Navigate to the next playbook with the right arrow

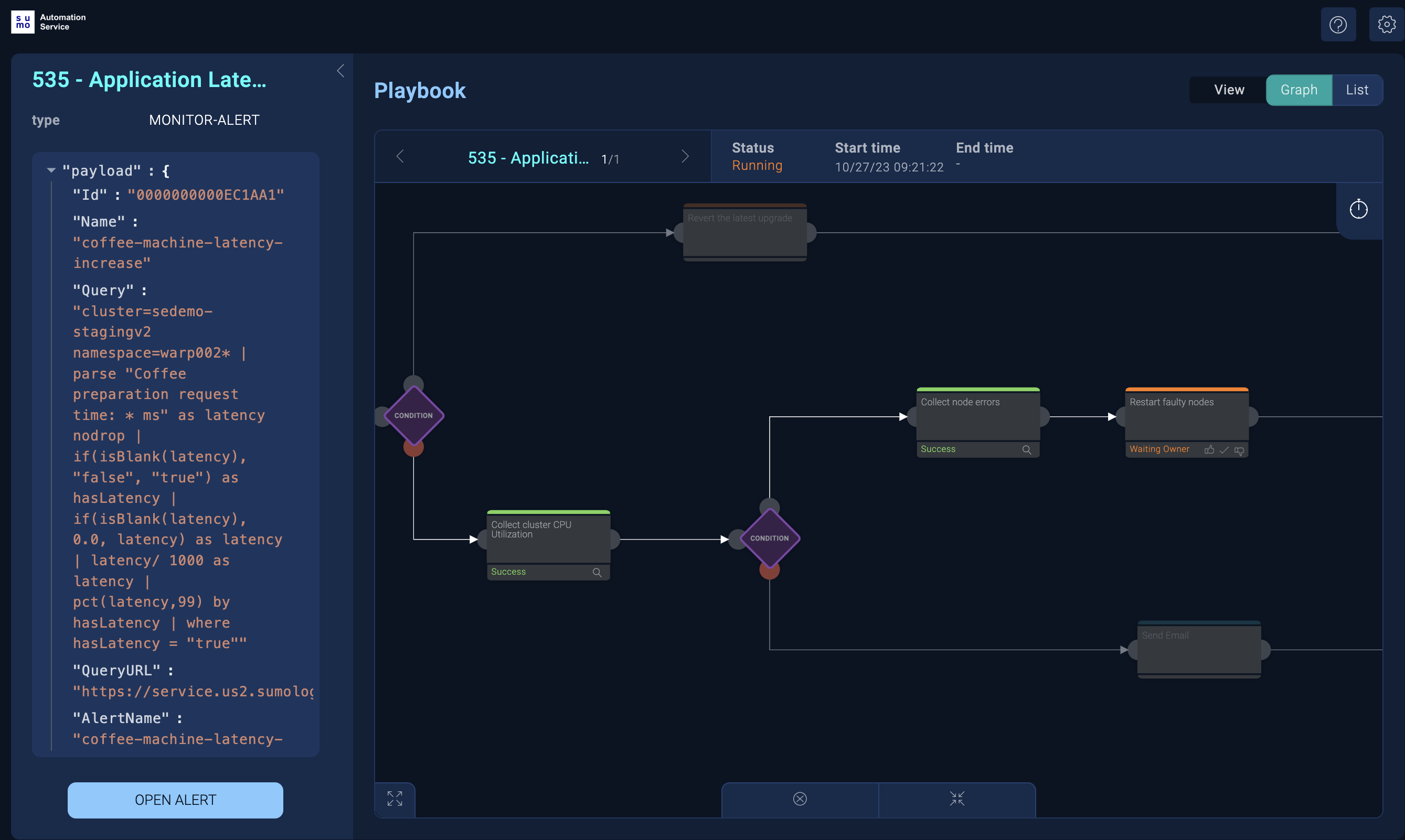(685, 156)
